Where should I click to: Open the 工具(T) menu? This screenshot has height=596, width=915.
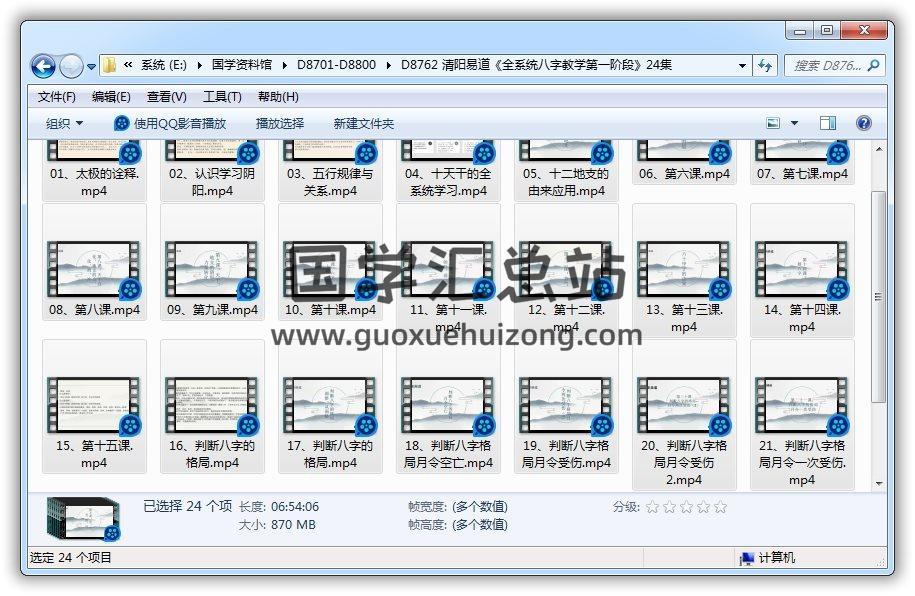coord(222,97)
